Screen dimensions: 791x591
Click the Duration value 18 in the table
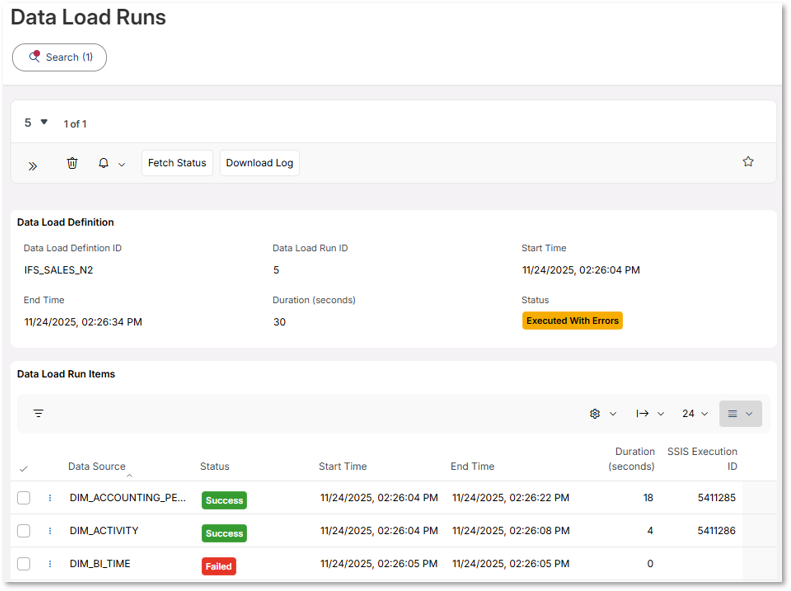(648, 498)
